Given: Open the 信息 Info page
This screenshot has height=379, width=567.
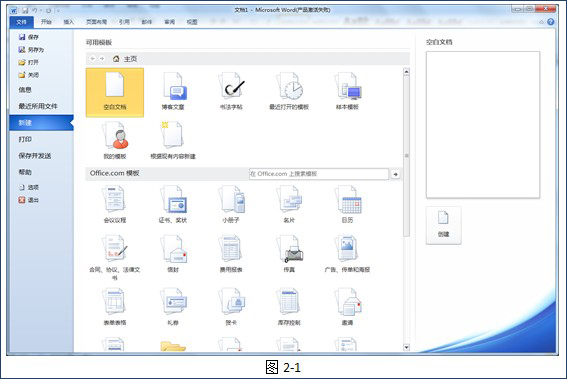Looking at the screenshot, I should coord(25,90).
